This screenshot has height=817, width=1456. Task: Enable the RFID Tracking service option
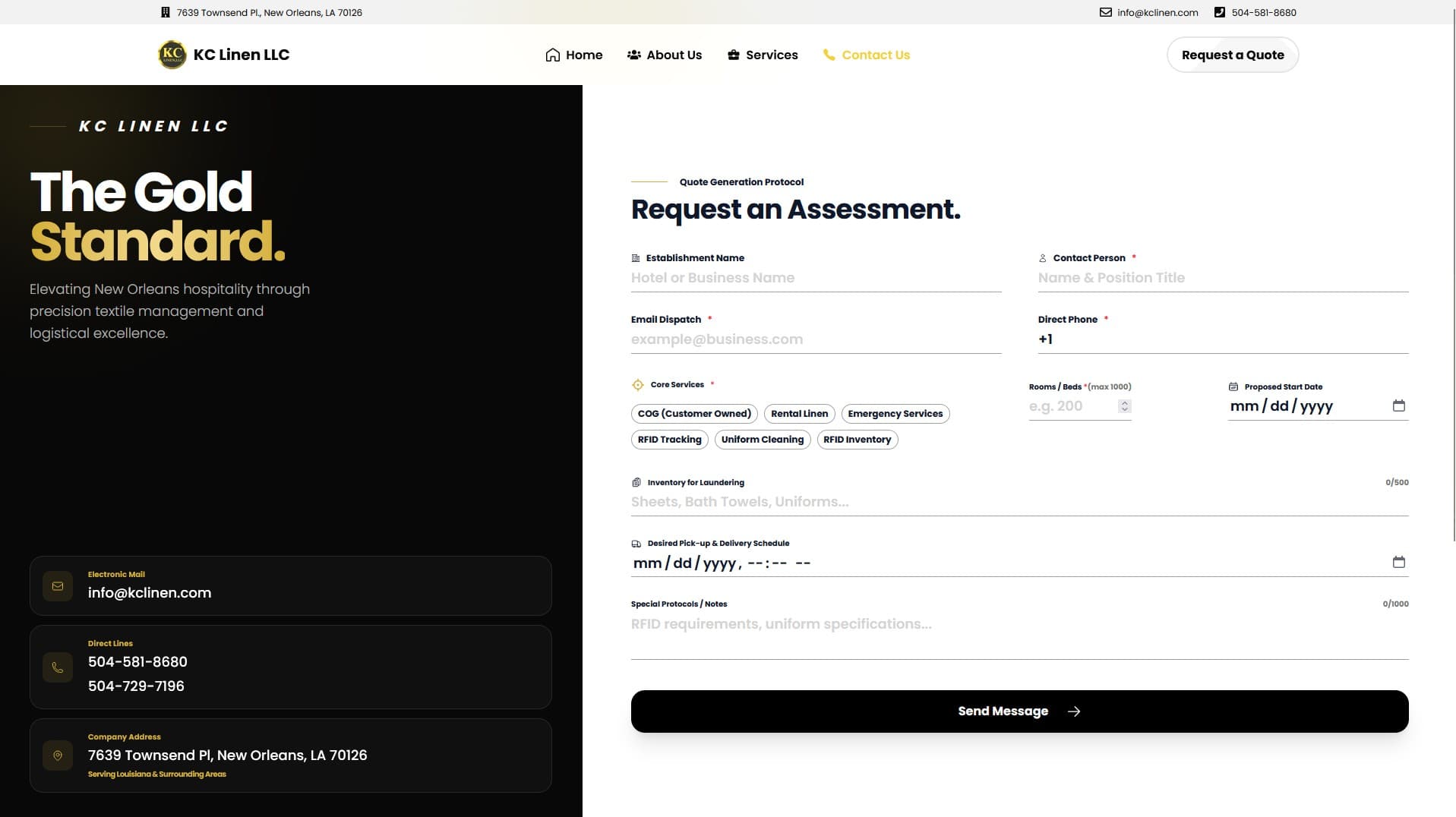point(668,439)
